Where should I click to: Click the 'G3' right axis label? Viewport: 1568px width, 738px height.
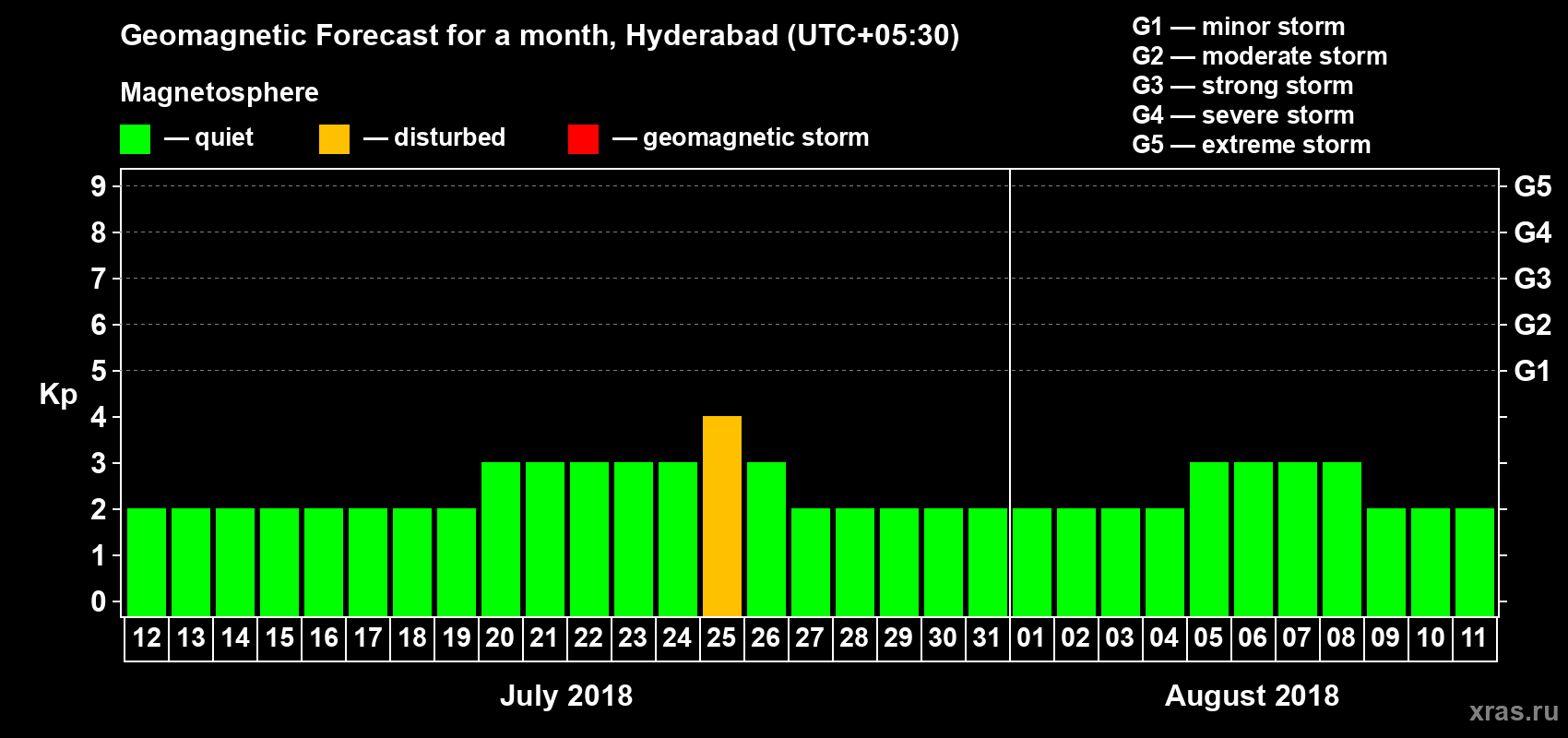click(x=1533, y=279)
